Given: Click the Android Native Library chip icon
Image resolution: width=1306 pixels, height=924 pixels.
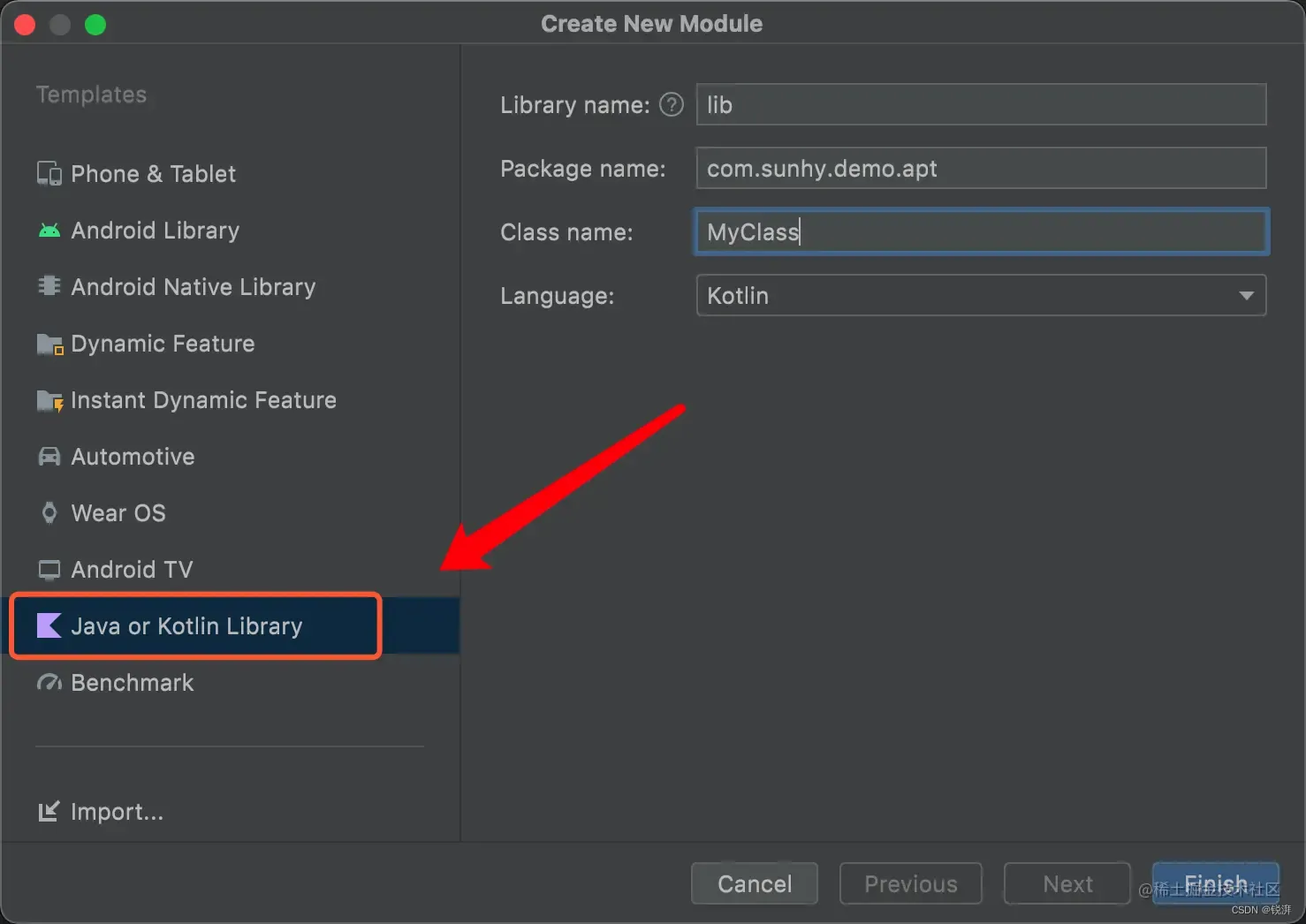Looking at the screenshot, I should pos(49,286).
